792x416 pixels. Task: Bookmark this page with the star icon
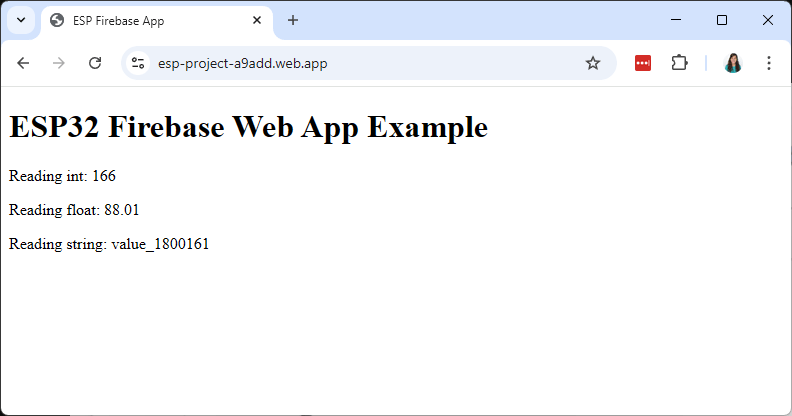pos(593,63)
